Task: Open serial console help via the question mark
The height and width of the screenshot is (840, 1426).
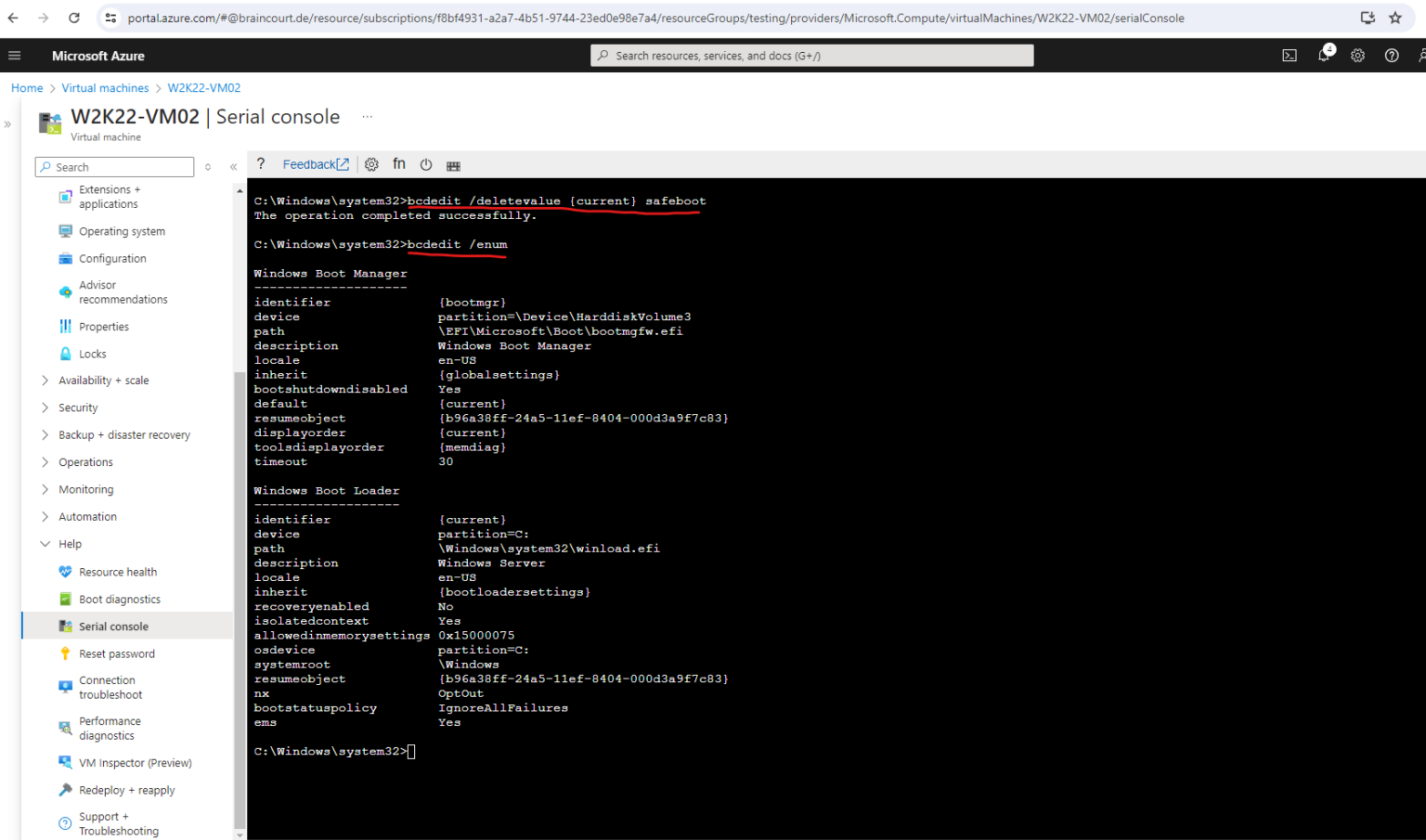Action: (x=260, y=163)
